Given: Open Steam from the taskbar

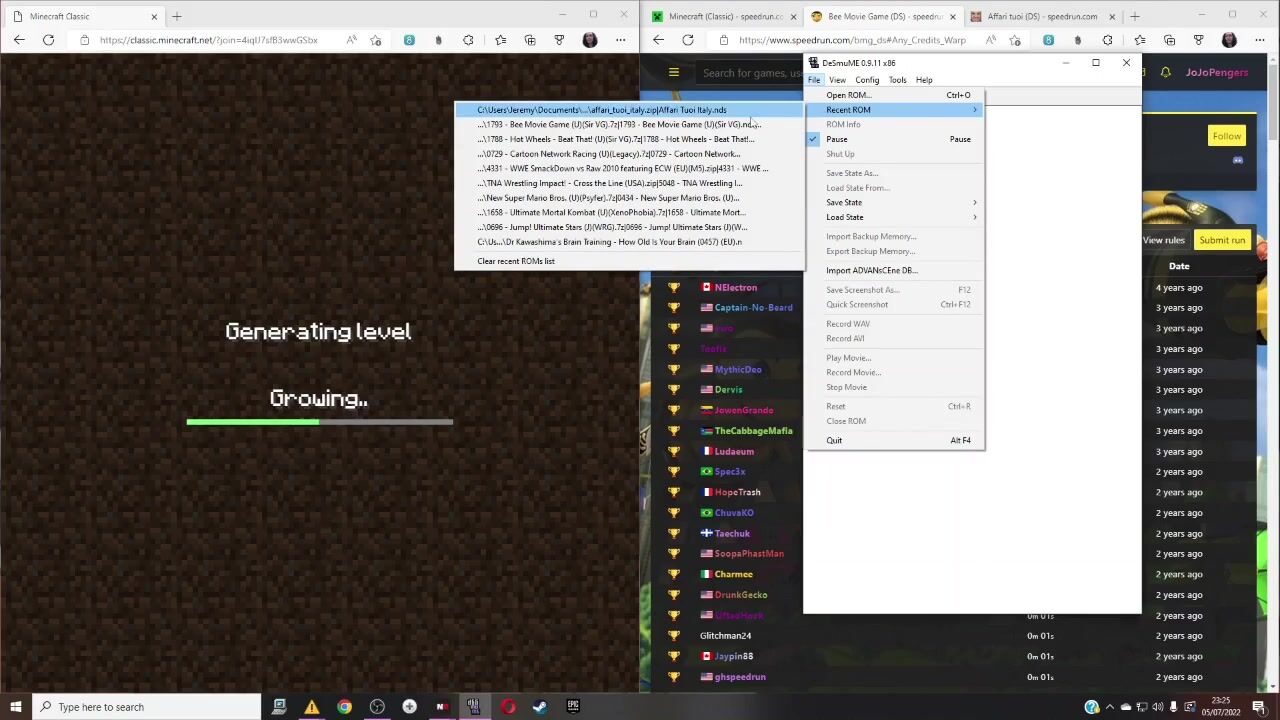Looking at the screenshot, I should pyautogui.click(x=539, y=707).
